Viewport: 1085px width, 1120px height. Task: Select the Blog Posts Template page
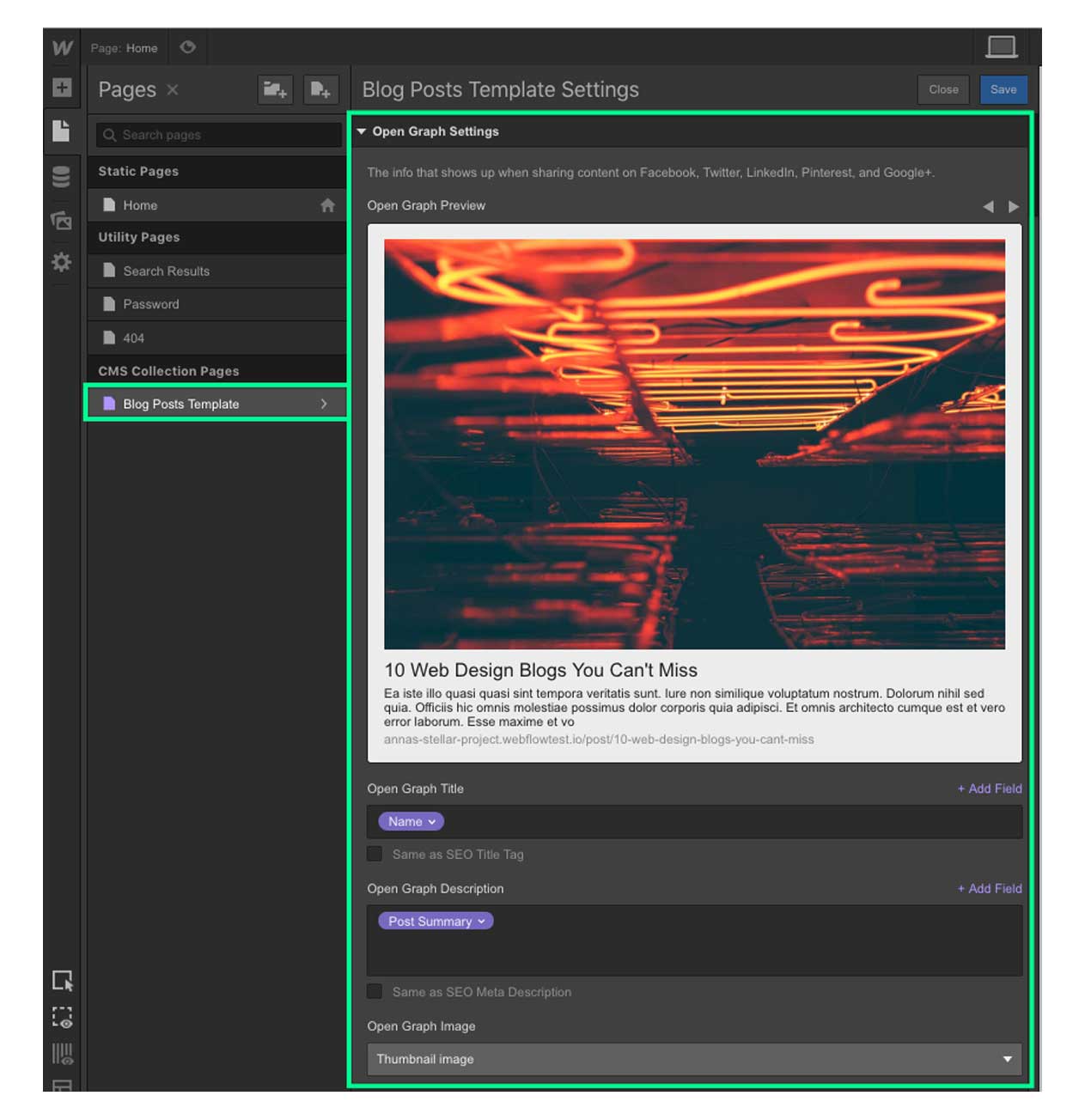pyautogui.click(x=216, y=404)
